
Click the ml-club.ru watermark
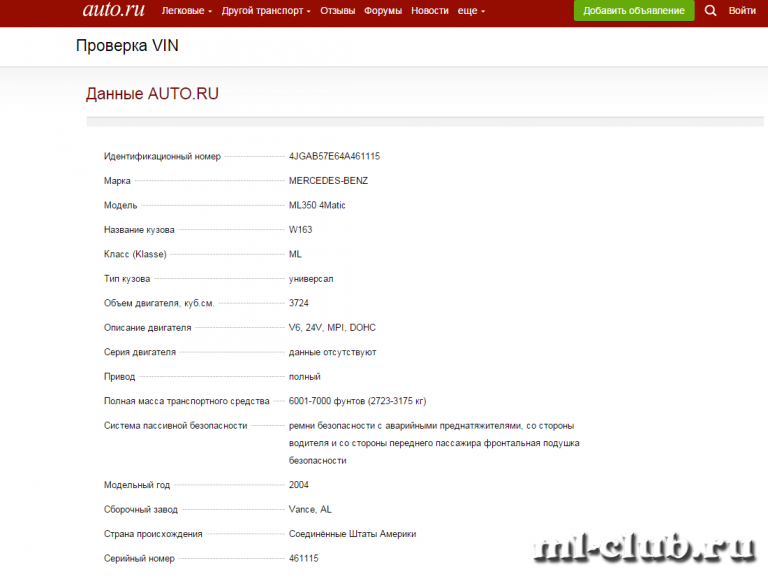645,548
